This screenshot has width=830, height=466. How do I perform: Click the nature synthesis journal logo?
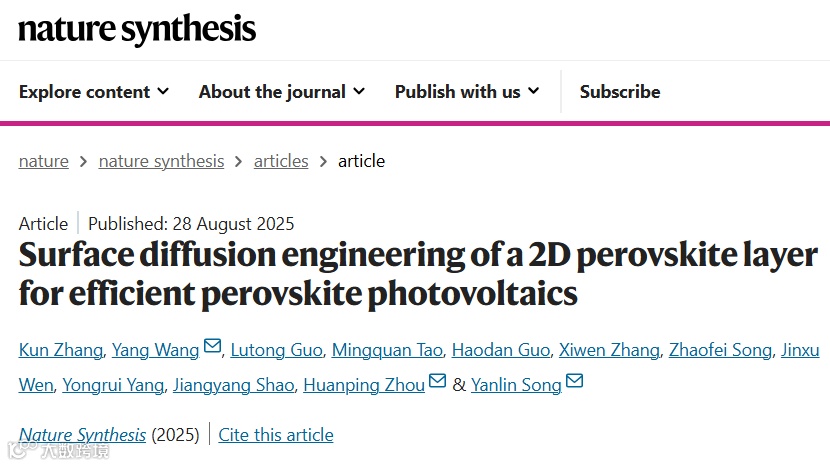137,29
